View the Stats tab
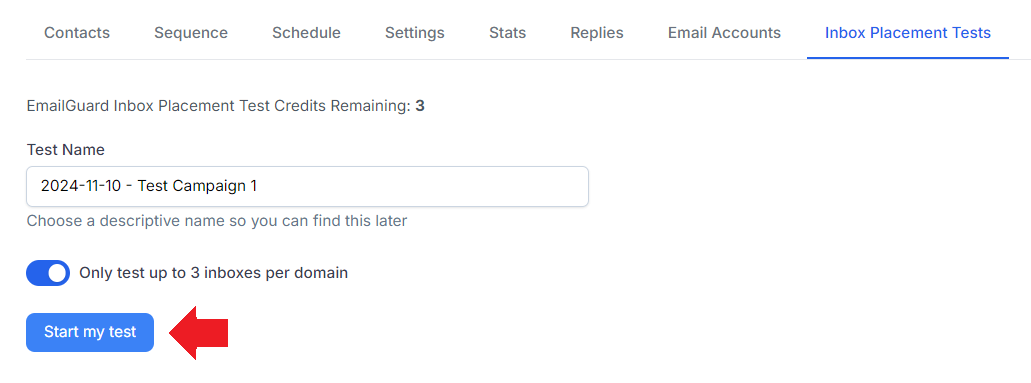1031x383 pixels. 508,32
